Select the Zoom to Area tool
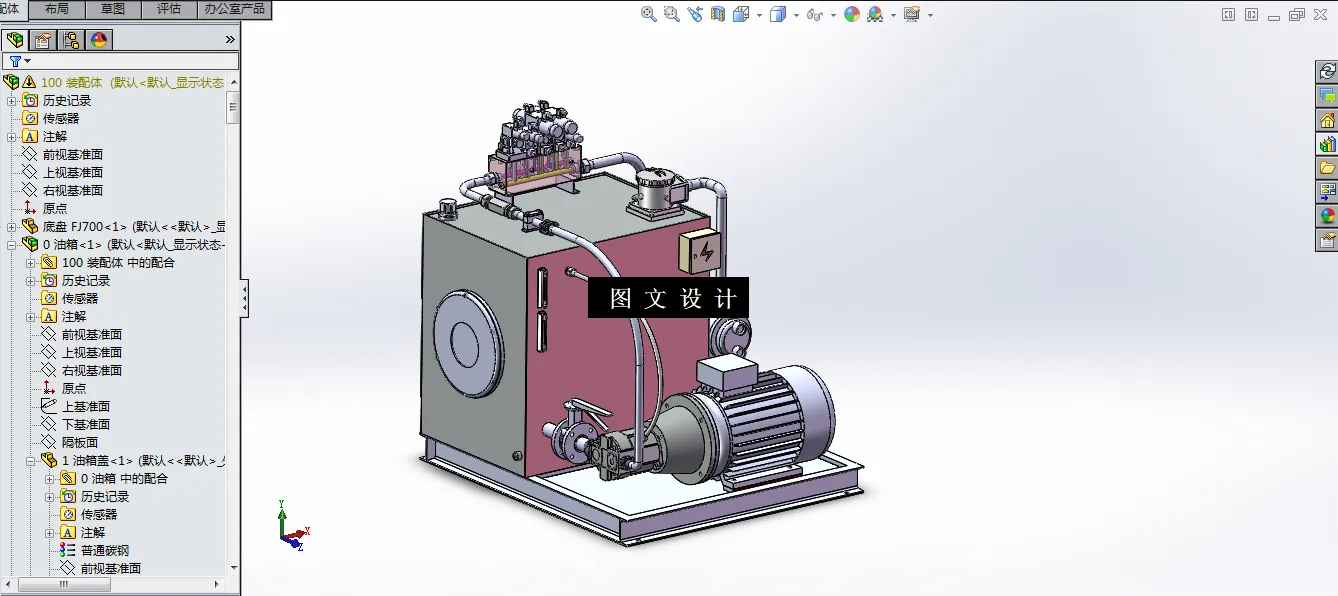Screen dimensions: 1338x596 pos(672,14)
